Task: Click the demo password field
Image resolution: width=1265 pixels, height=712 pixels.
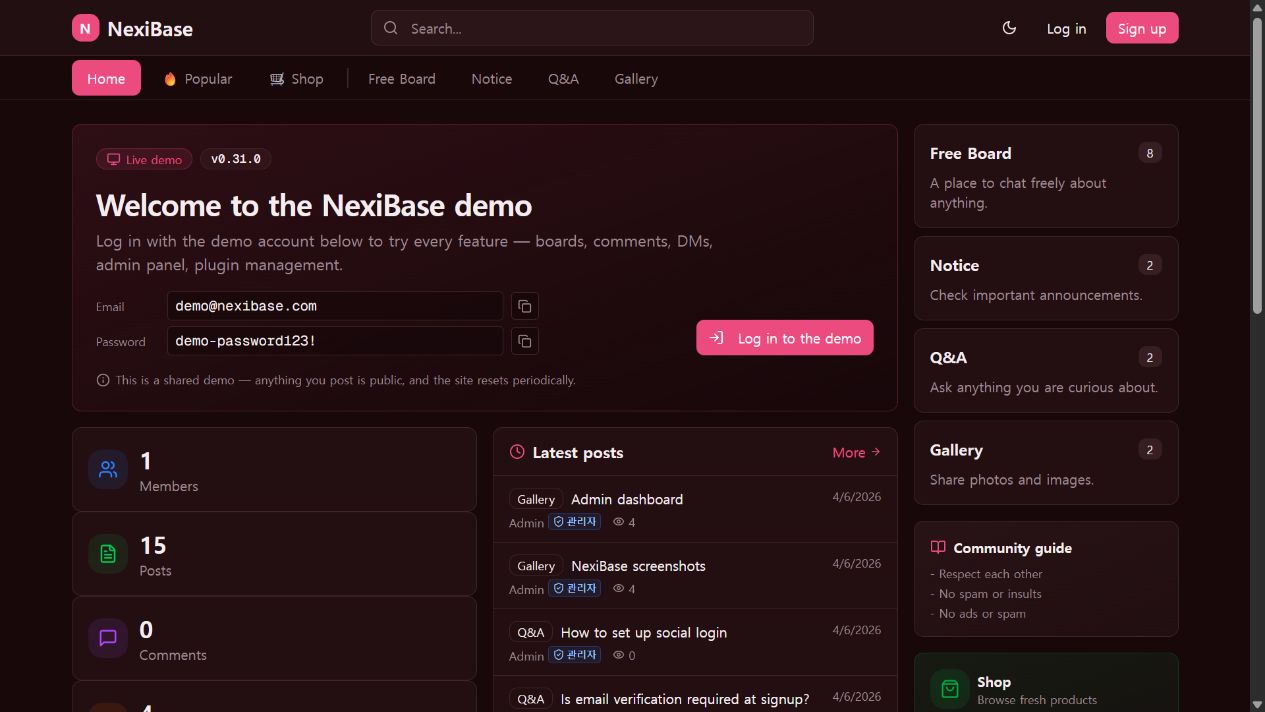Action: click(335, 341)
